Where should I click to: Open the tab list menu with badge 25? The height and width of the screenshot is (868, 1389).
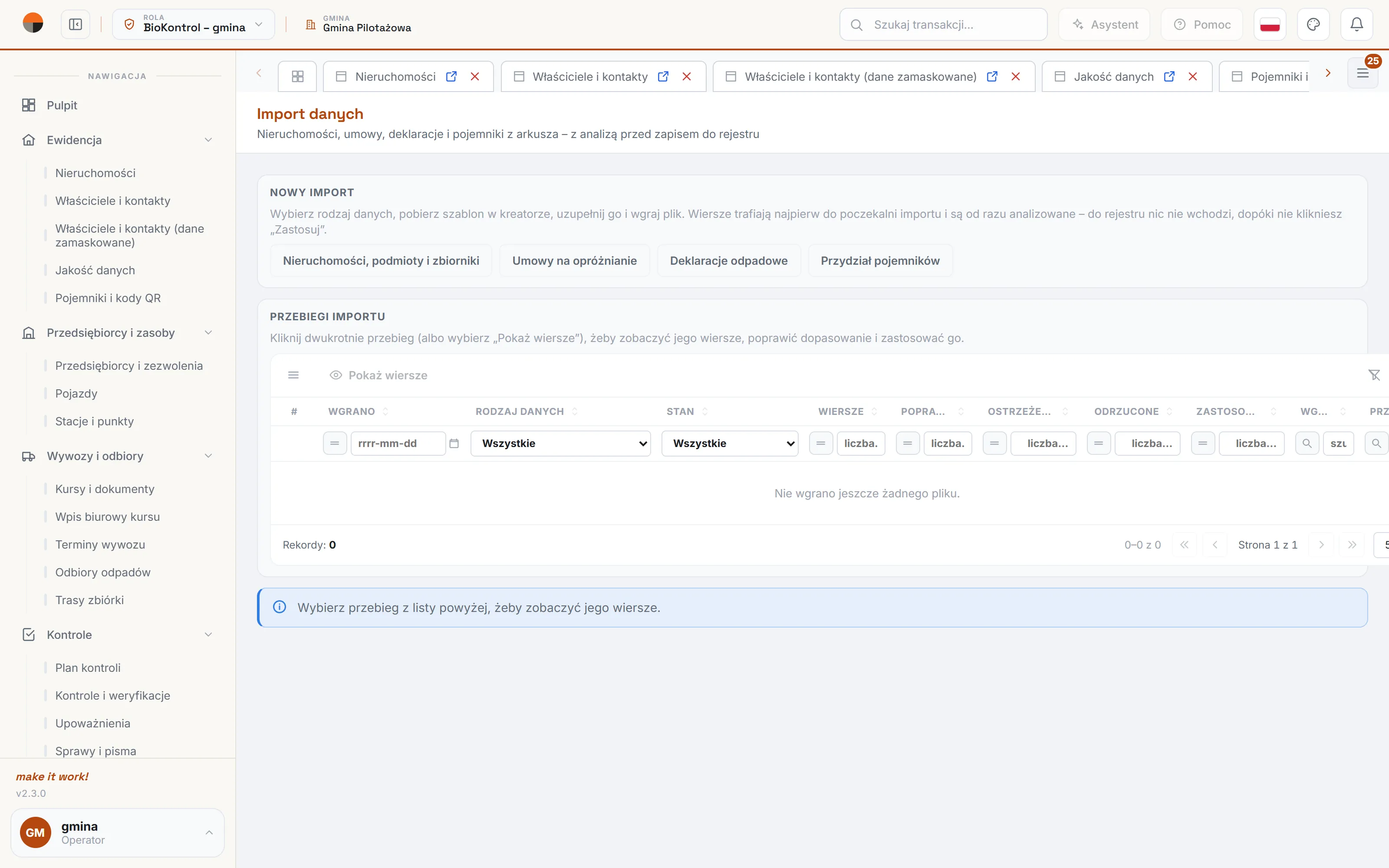click(1363, 73)
